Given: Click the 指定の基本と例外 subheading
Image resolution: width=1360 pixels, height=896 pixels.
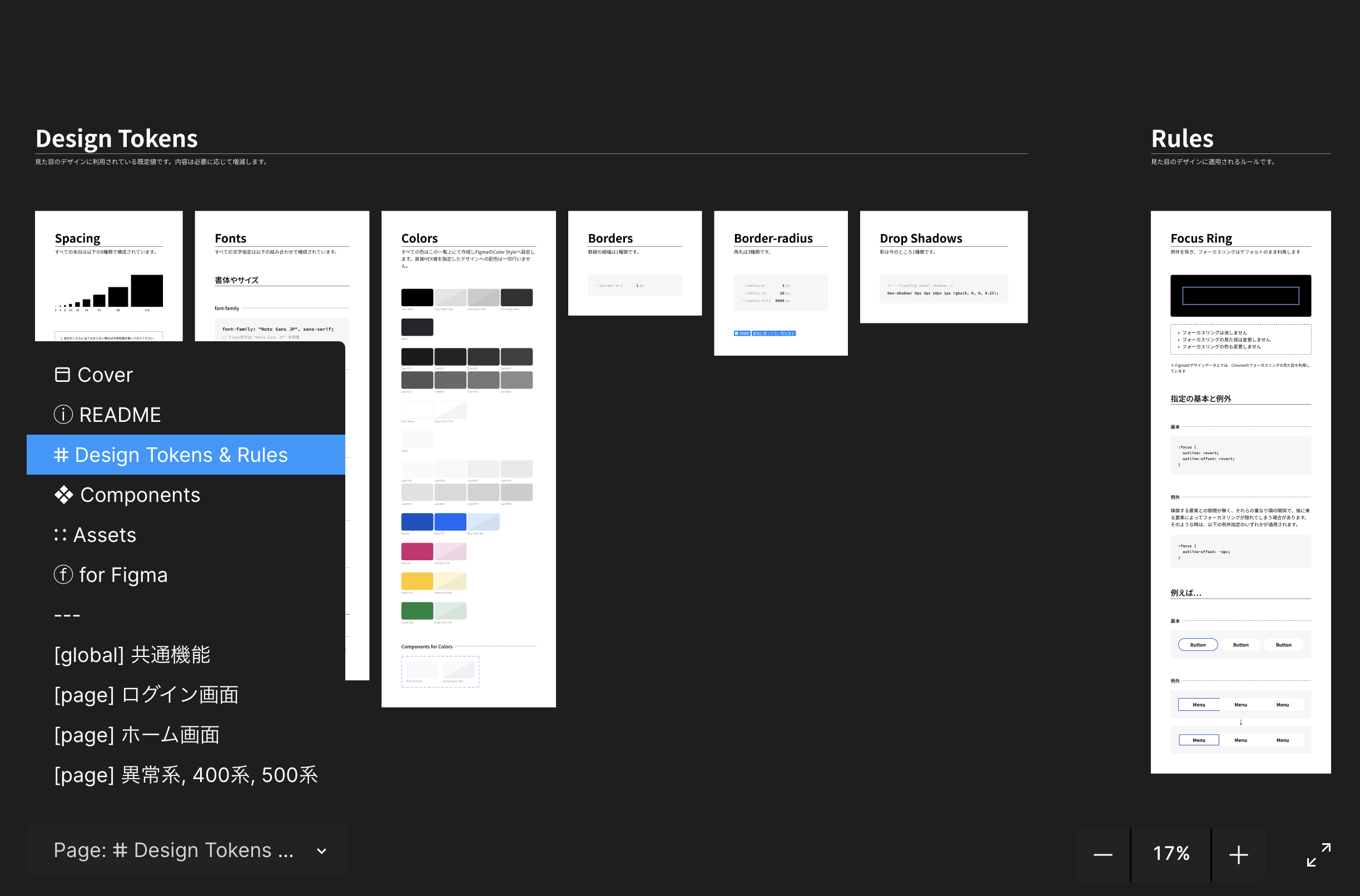Looking at the screenshot, I should point(1200,399).
